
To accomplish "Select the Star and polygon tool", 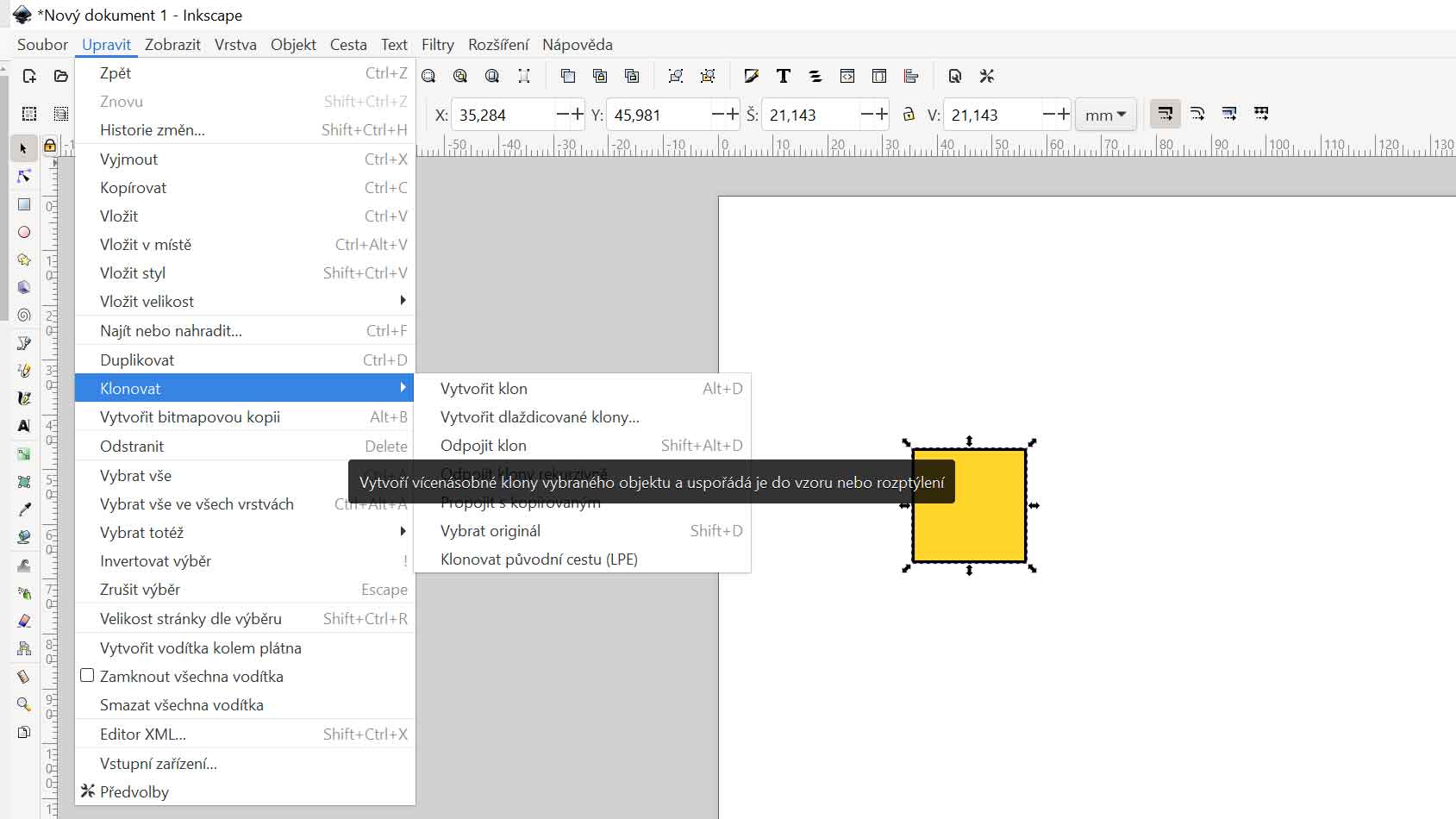I will click(24, 259).
